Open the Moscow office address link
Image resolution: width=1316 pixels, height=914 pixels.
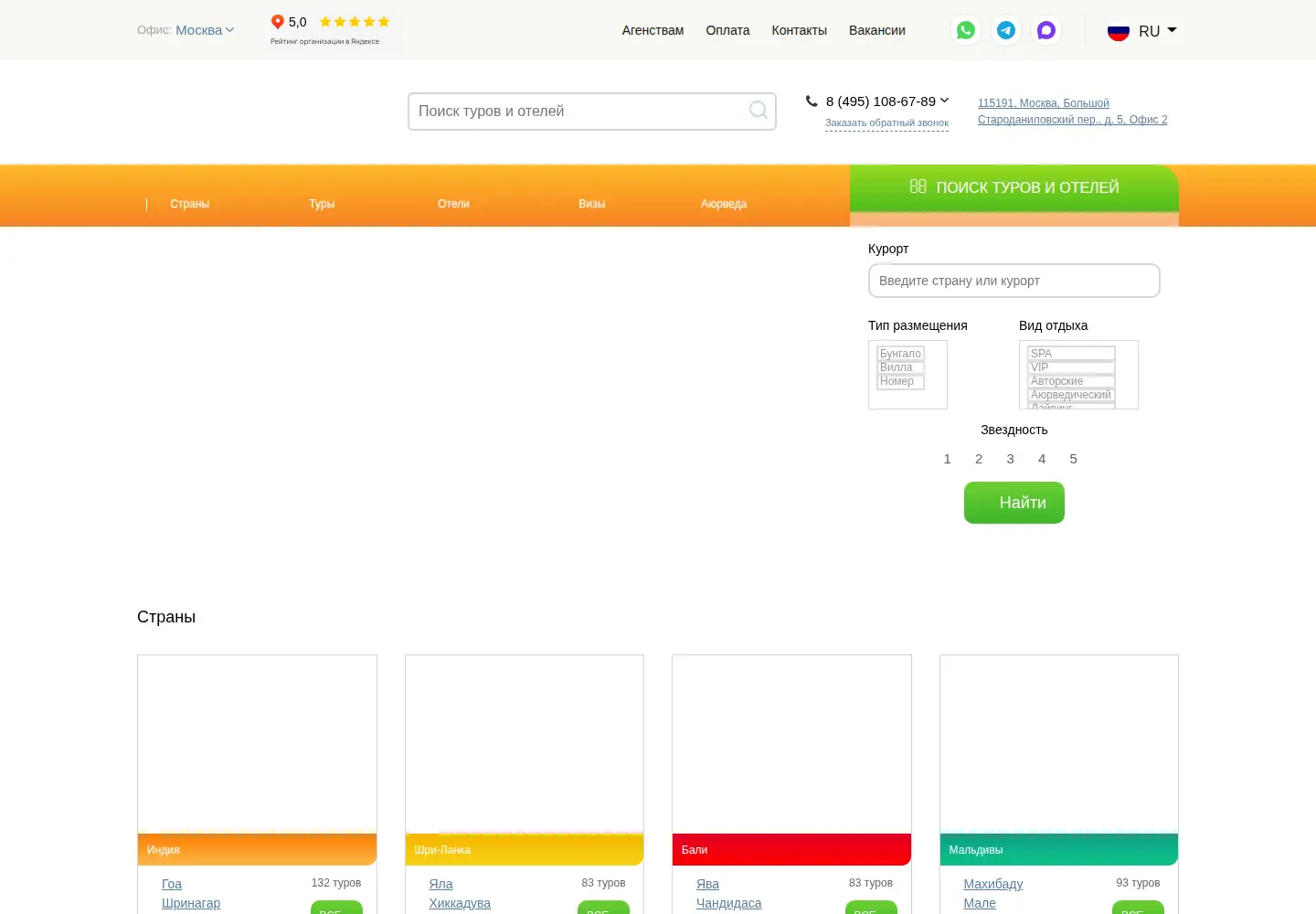tap(1072, 112)
